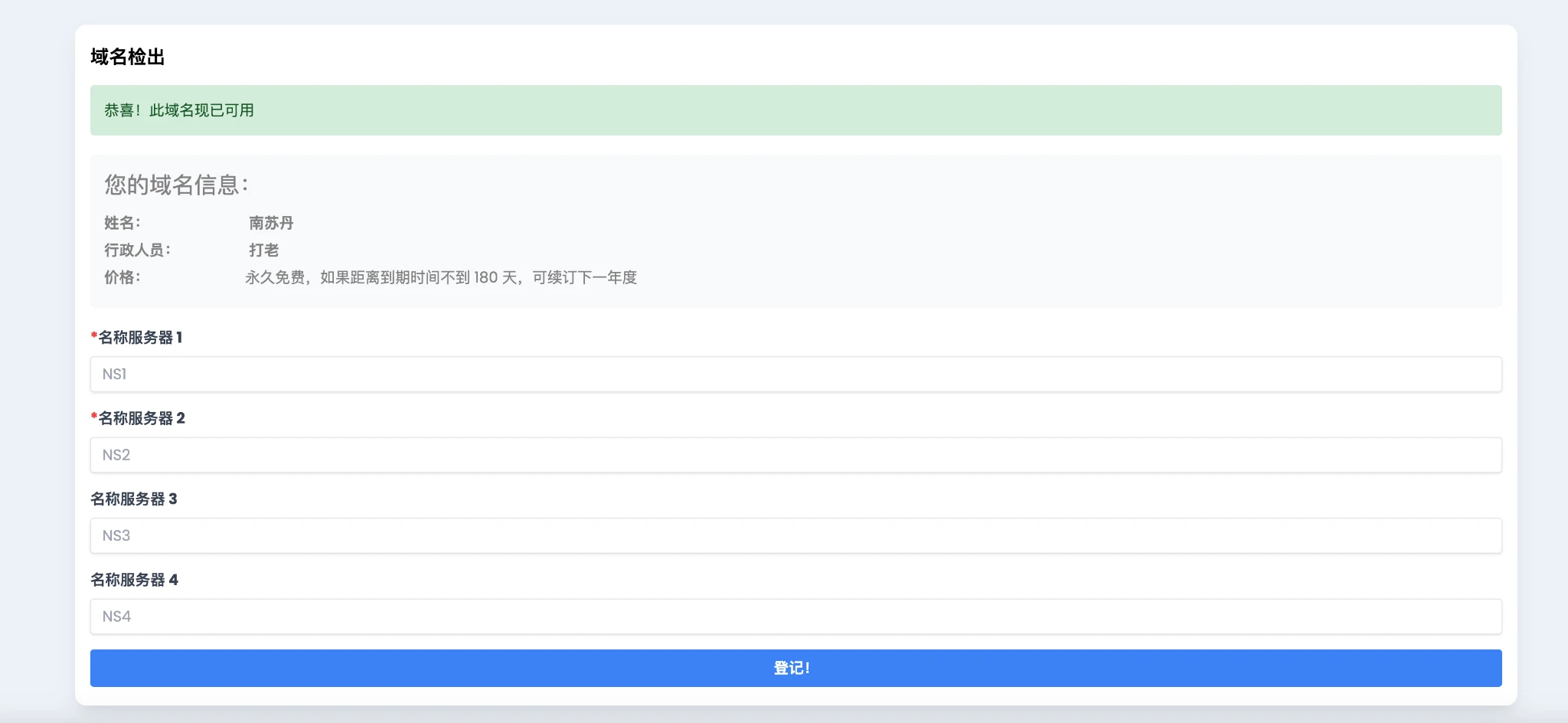Click the red asterisk beside 名称服务器 1
Image resolution: width=1568 pixels, height=723 pixels.
click(x=94, y=336)
